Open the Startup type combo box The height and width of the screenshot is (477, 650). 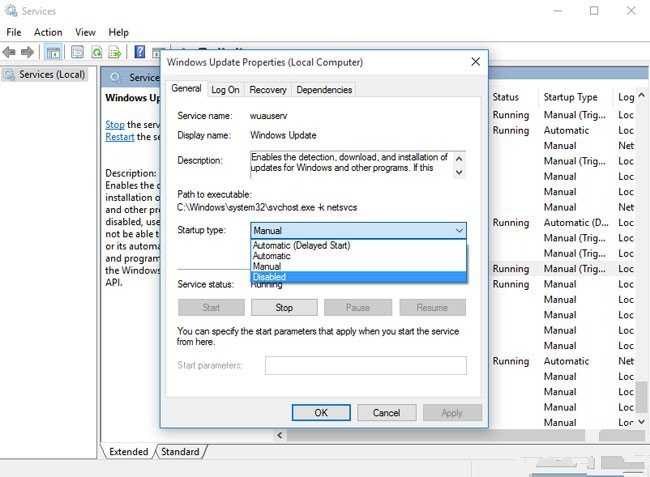pyautogui.click(x=358, y=230)
